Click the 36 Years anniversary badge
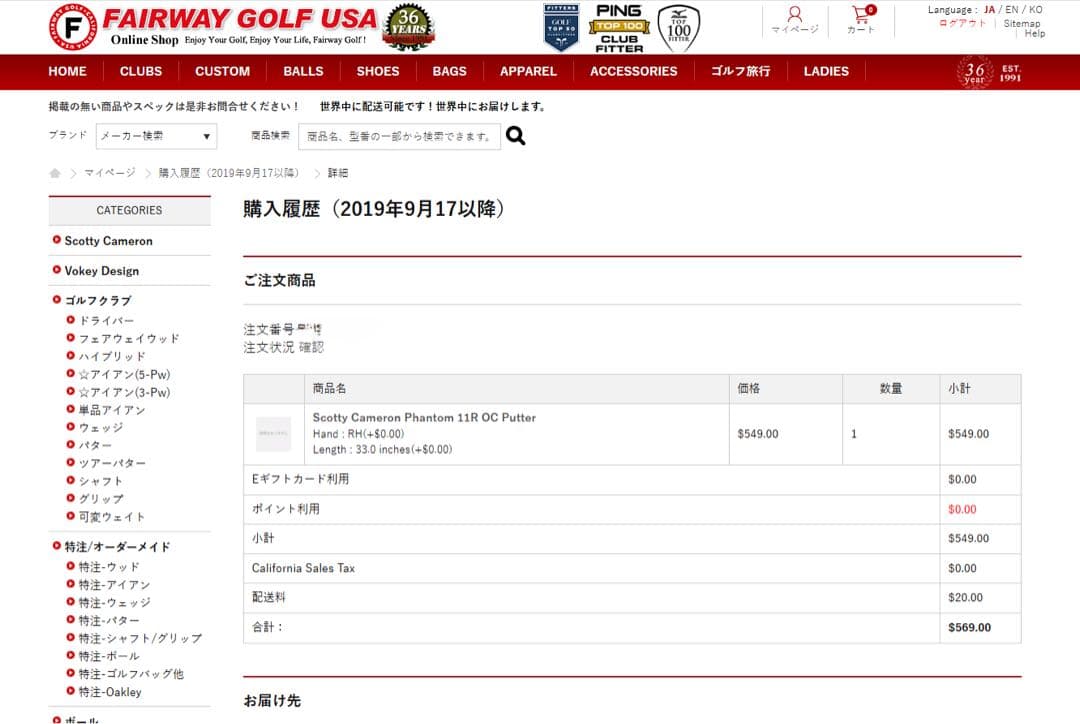1080x724 pixels. click(x=408, y=27)
